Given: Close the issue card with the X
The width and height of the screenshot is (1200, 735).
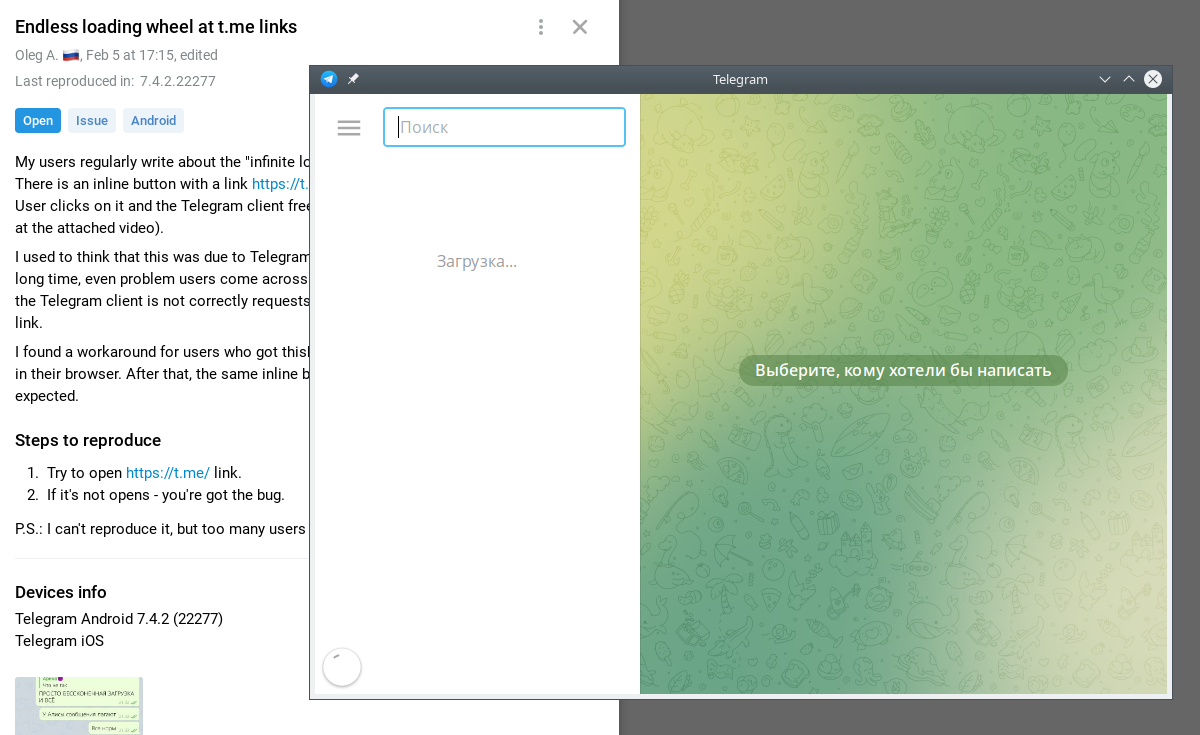Looking at the screenshot, I should pyautogui.click(x=580, y=27).
